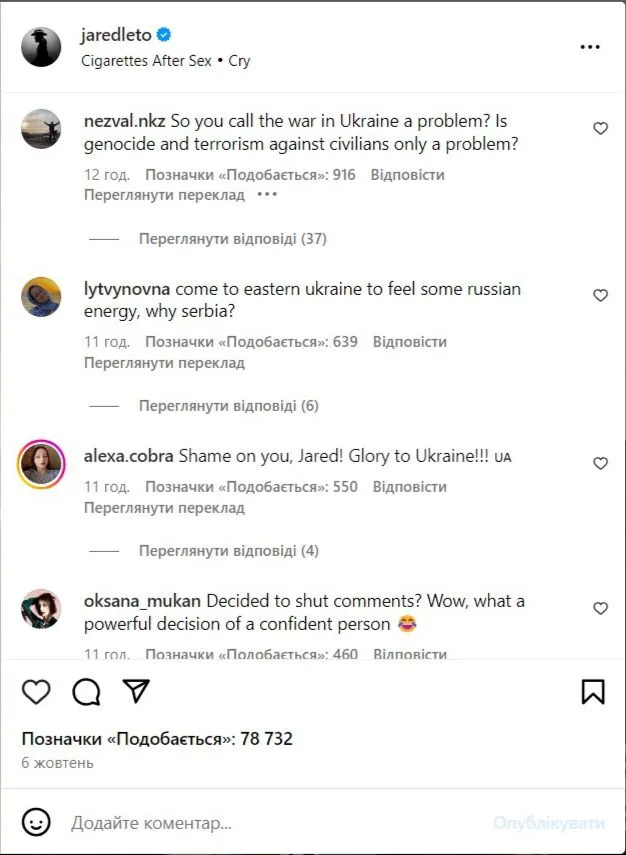626x855 pixels.
Task: Like the post's heart below the comments
Action: (x=36, y=692)
